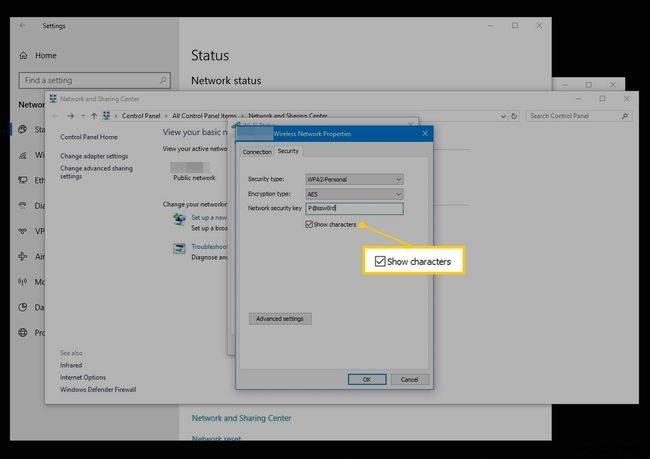This screenshot has height=459, width=650.
Task: Minimize the Network and Sharing Center window
Action: pos(579,99)
